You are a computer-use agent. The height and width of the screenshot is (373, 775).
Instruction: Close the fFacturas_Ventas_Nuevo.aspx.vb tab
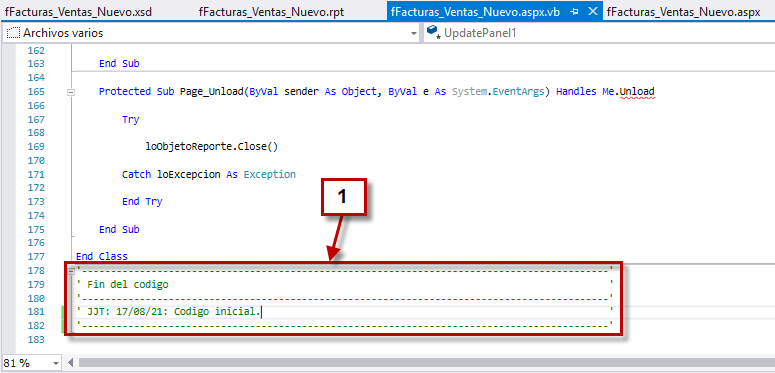click(593, 12)
